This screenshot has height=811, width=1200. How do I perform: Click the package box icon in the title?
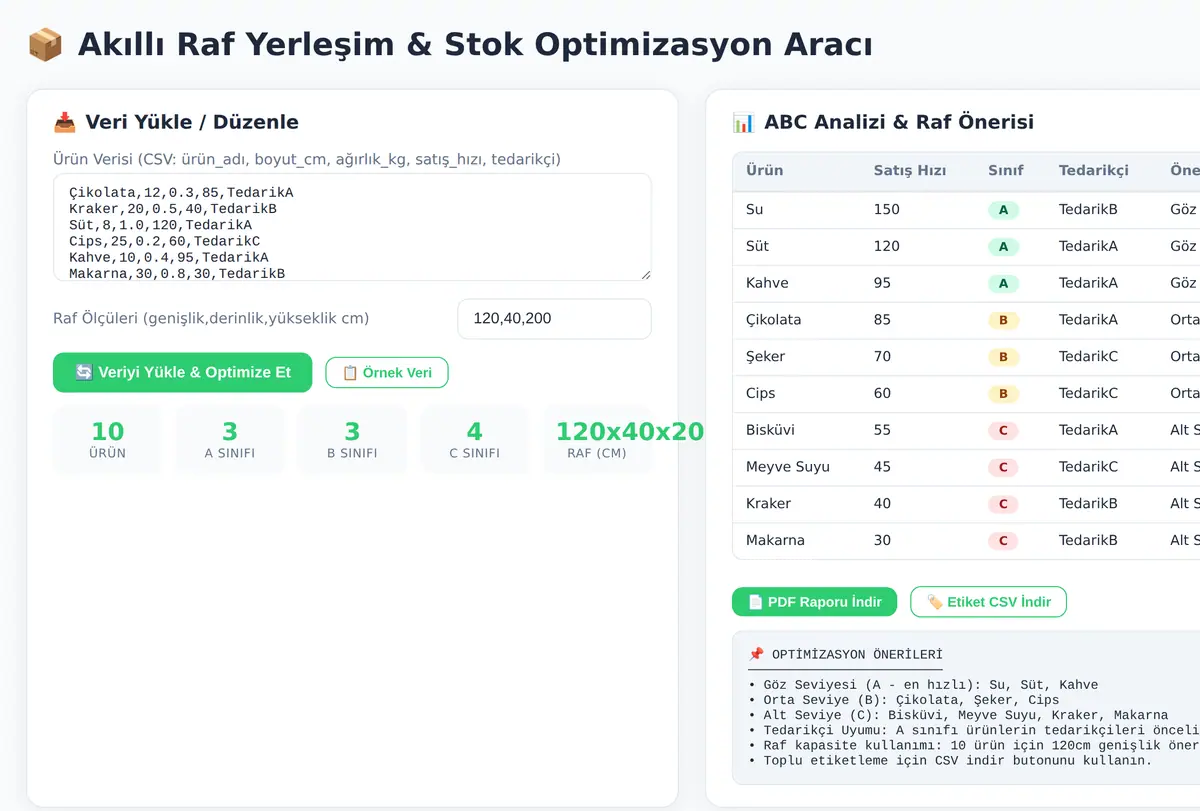45,45
